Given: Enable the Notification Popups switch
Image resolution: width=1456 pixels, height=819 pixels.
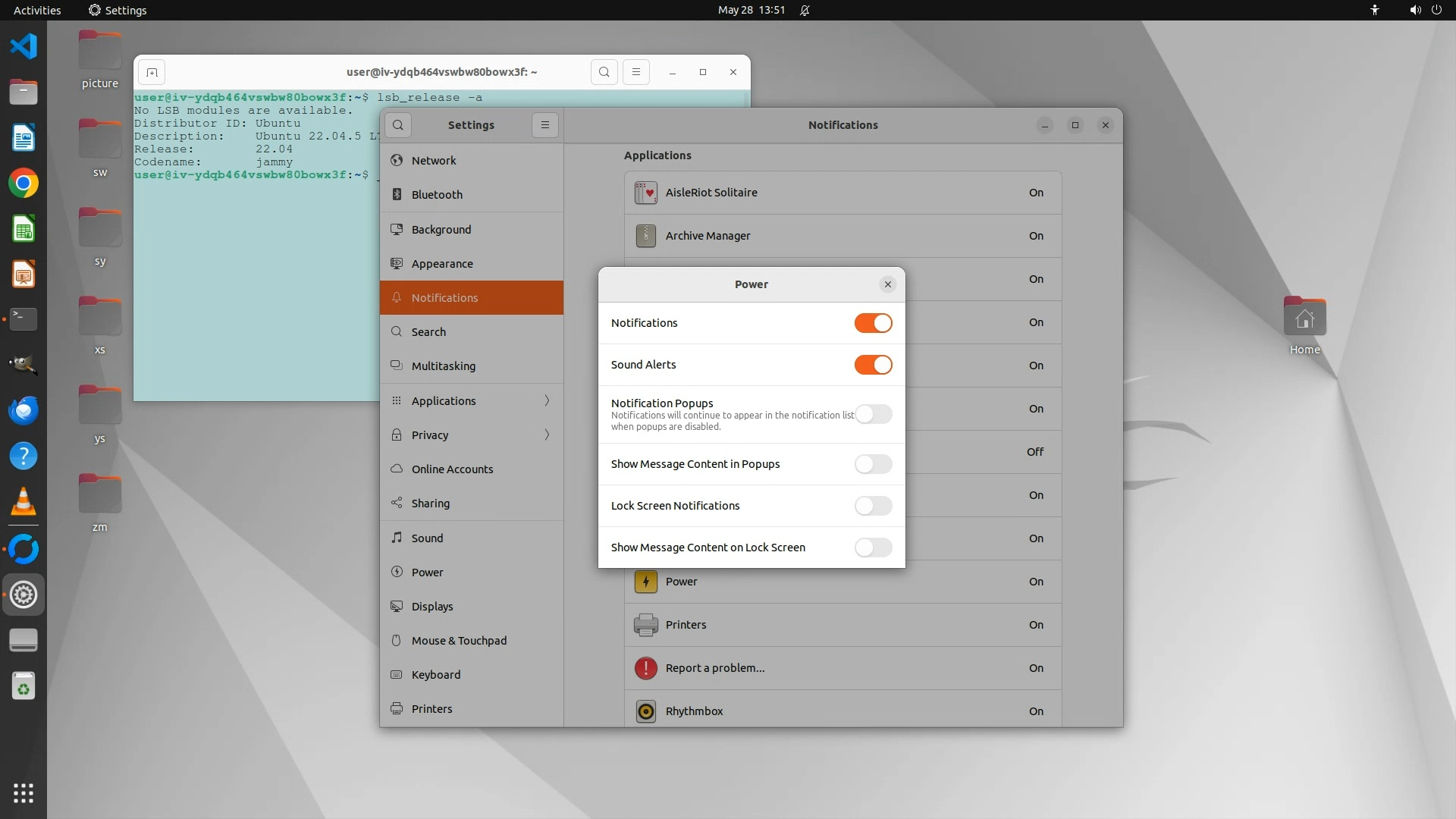Looking at the screenshot, I should tap(873, 414).
